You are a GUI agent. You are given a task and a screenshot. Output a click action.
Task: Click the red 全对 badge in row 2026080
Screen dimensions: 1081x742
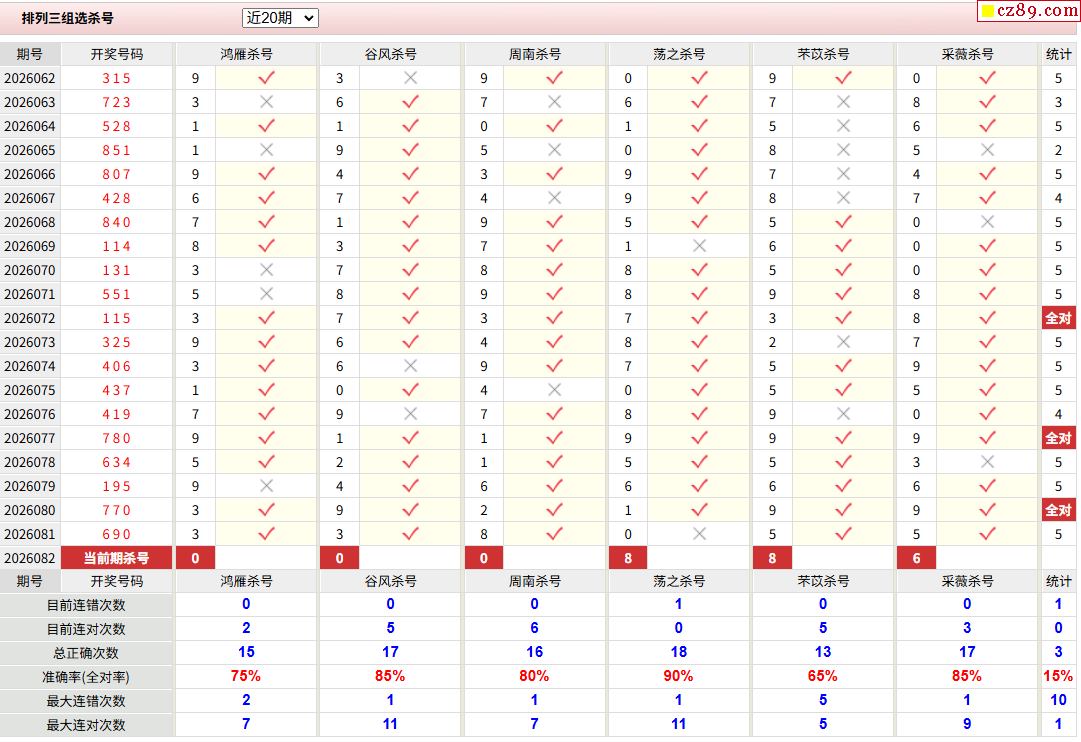tap(1058, 510)
